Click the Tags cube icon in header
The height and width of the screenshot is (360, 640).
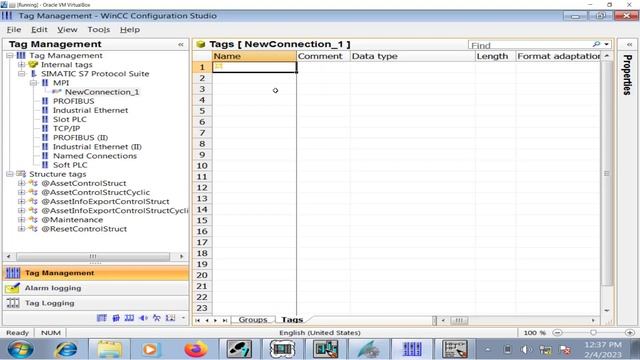pyautogui.click(x=200, y=44)
